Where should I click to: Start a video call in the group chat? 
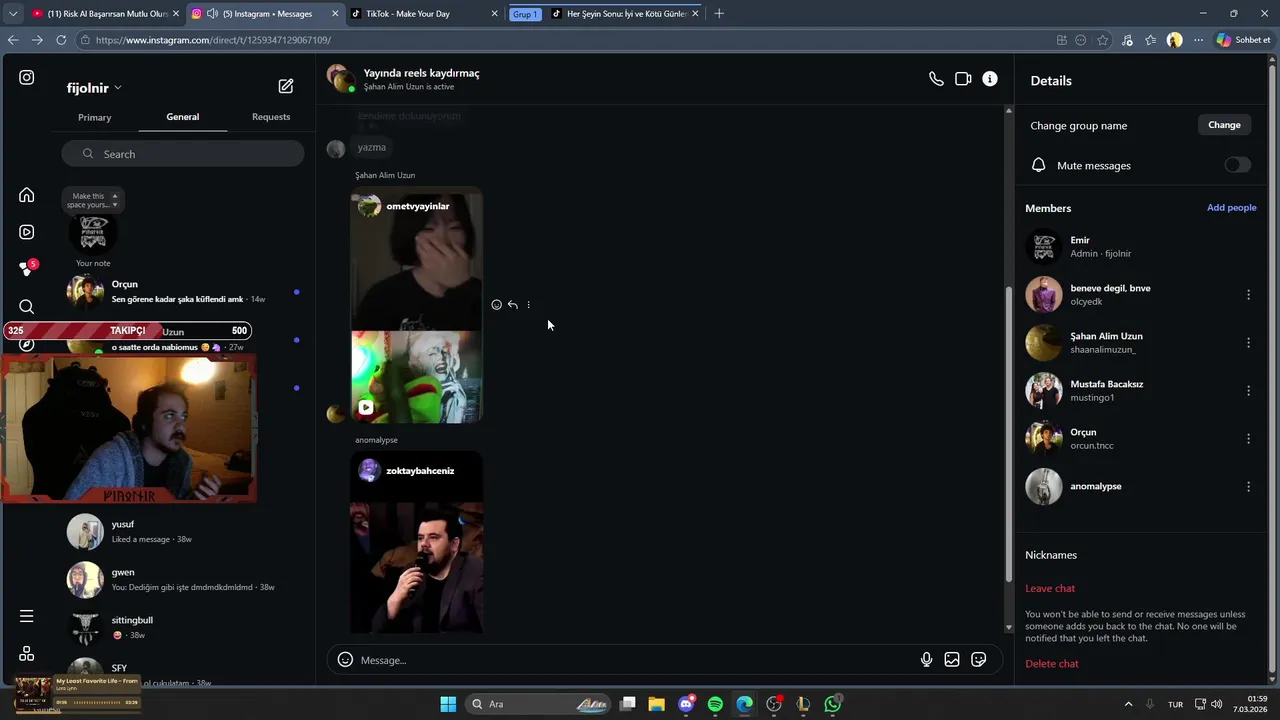pos(963,79)
